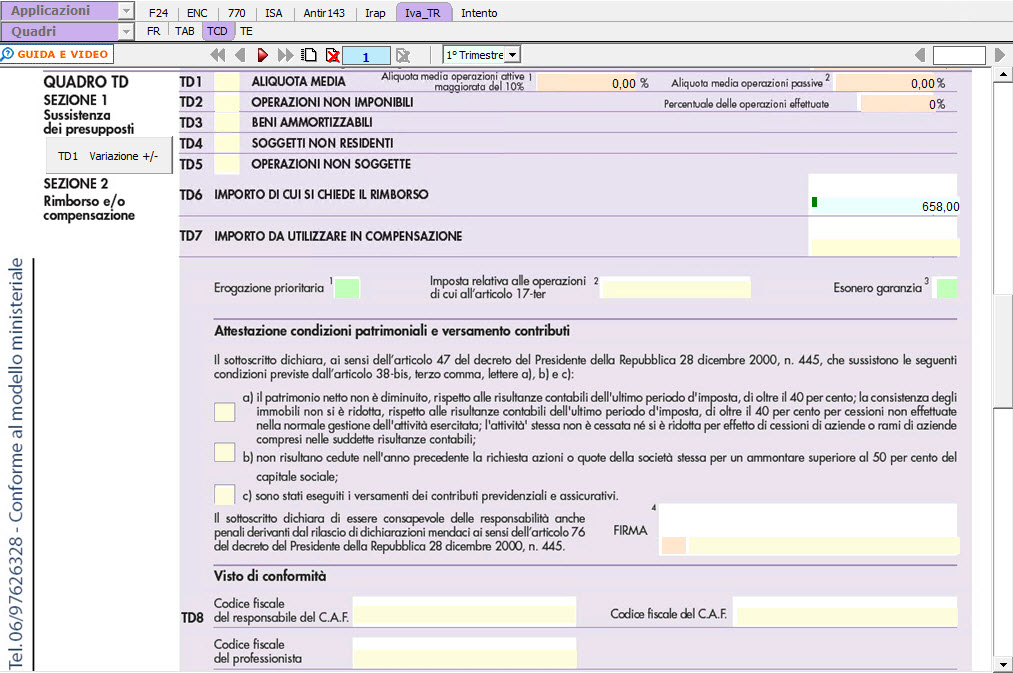1013x673 pixels.
Task: Select the Iva_TR tab
Action: pos(423,13)
